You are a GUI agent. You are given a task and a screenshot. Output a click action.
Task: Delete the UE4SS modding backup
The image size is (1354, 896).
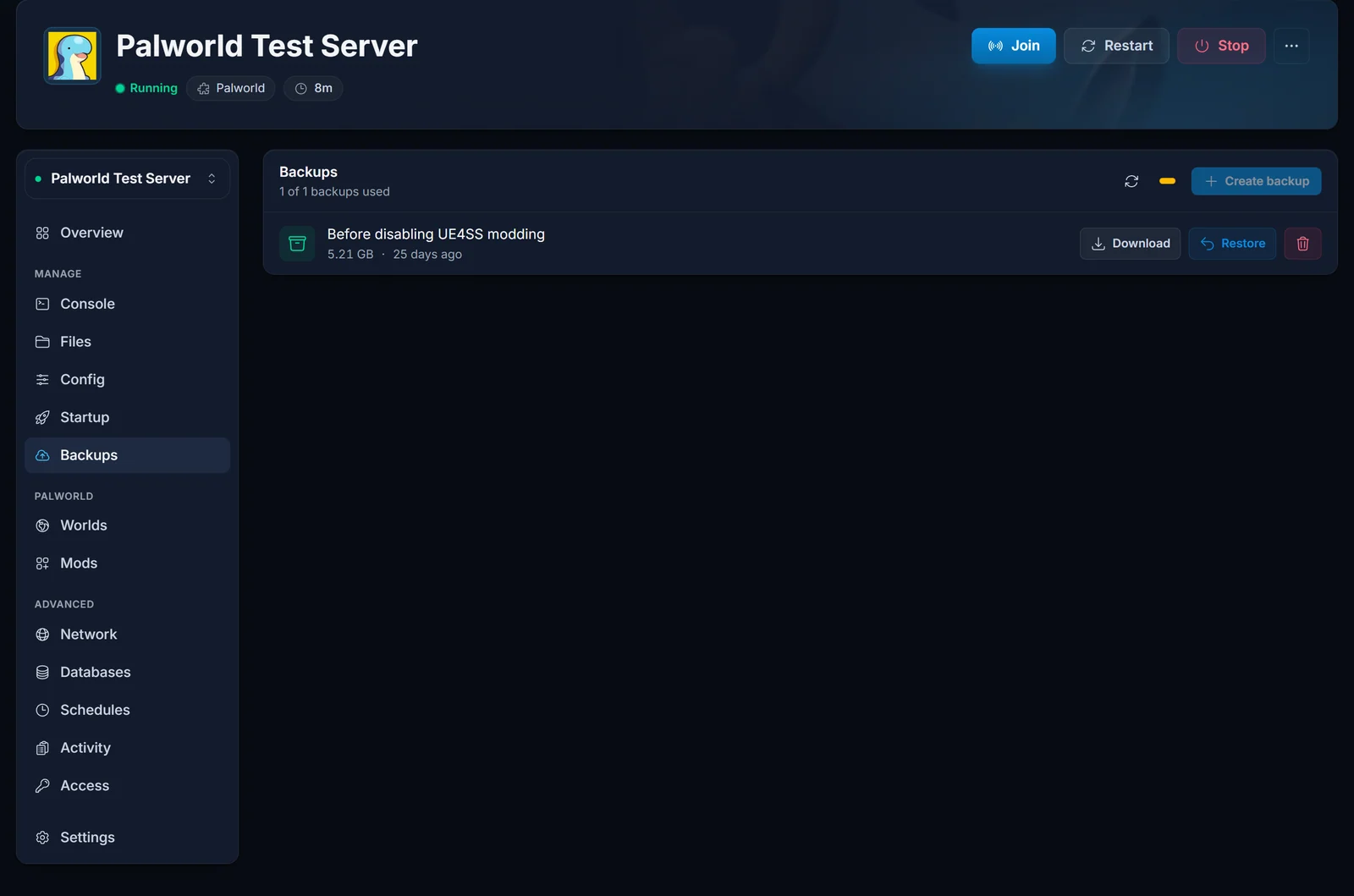(1302, 244)
